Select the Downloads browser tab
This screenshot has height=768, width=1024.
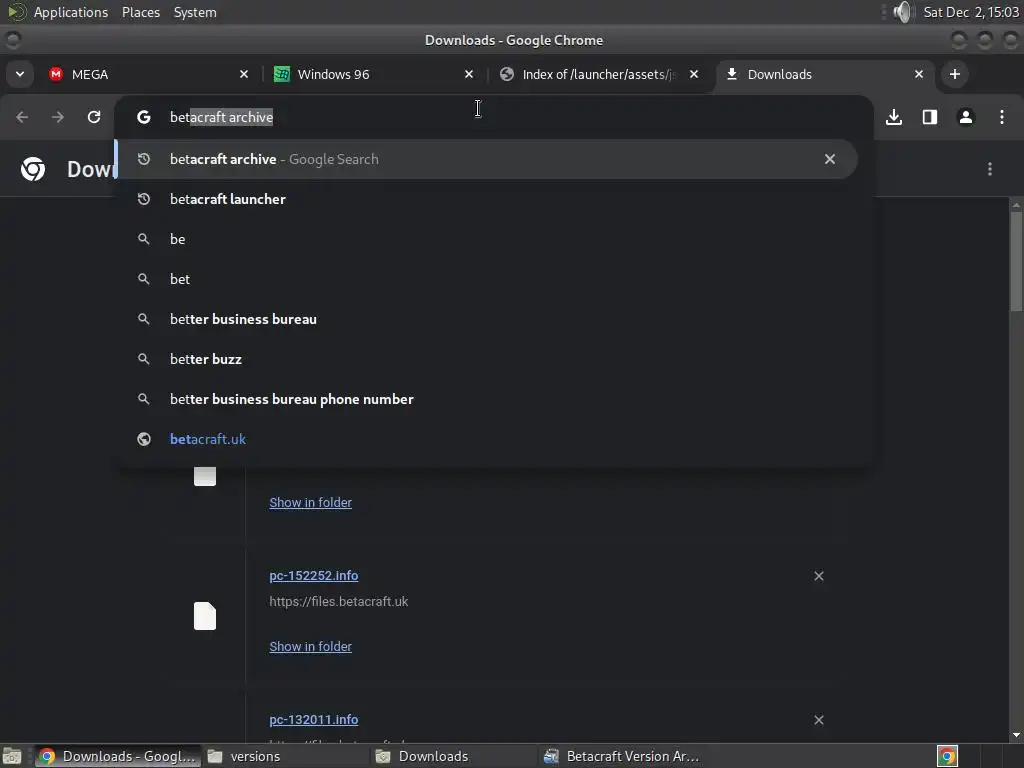click(824, 74)
